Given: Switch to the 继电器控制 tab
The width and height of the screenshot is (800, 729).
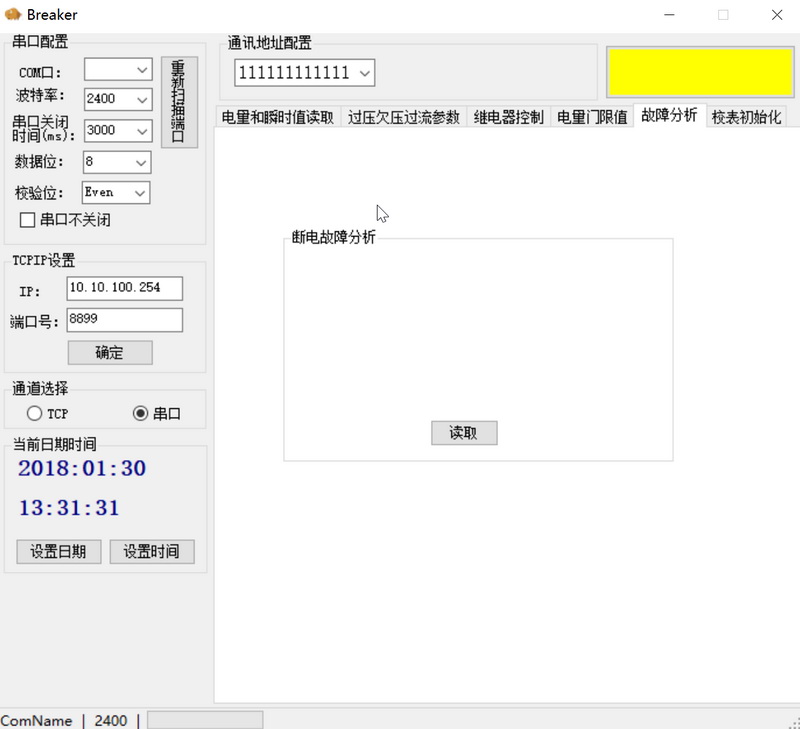Looking at the screenshot, I should pos(508,117).
